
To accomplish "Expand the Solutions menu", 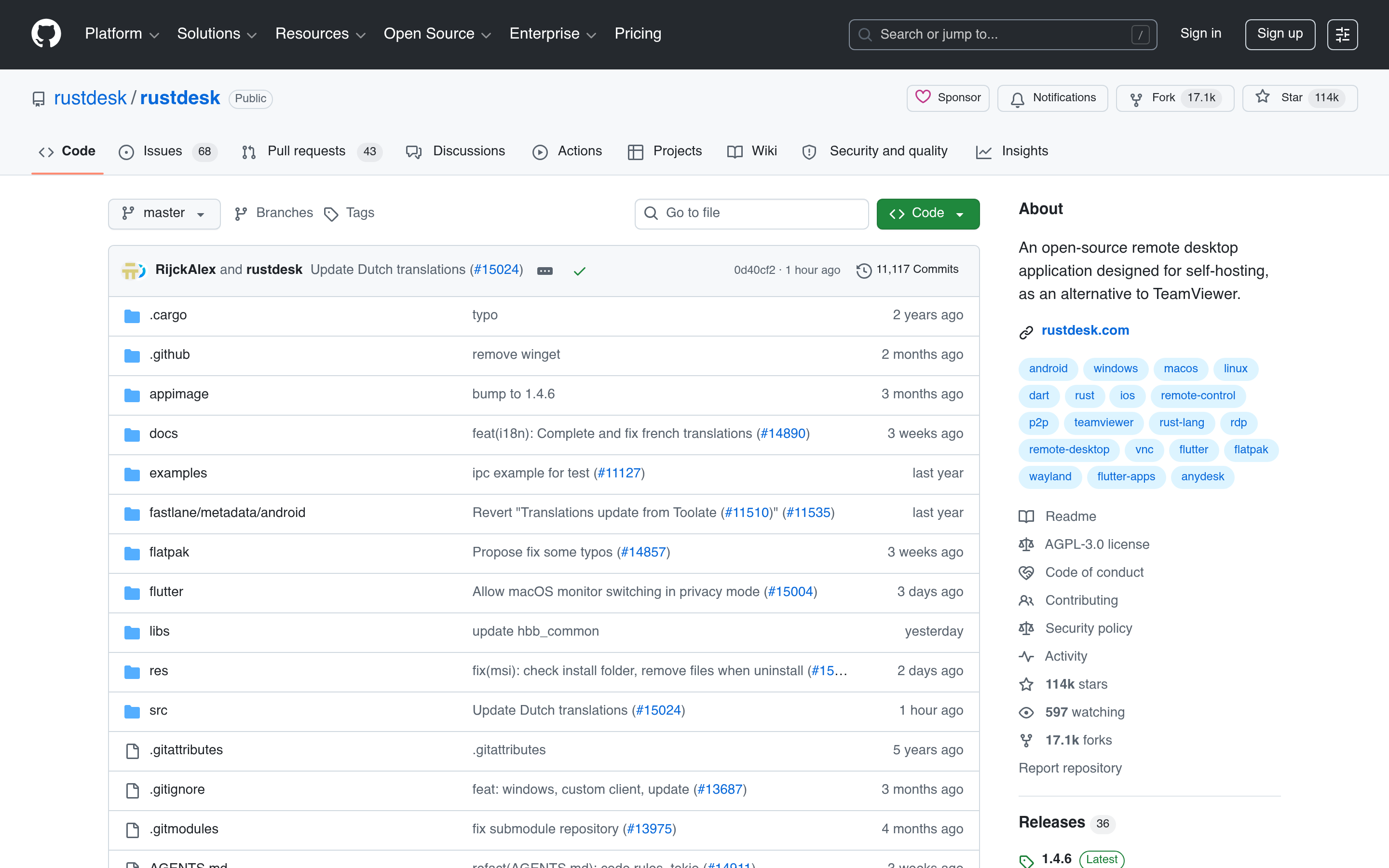I will click(x=217, y=34).
